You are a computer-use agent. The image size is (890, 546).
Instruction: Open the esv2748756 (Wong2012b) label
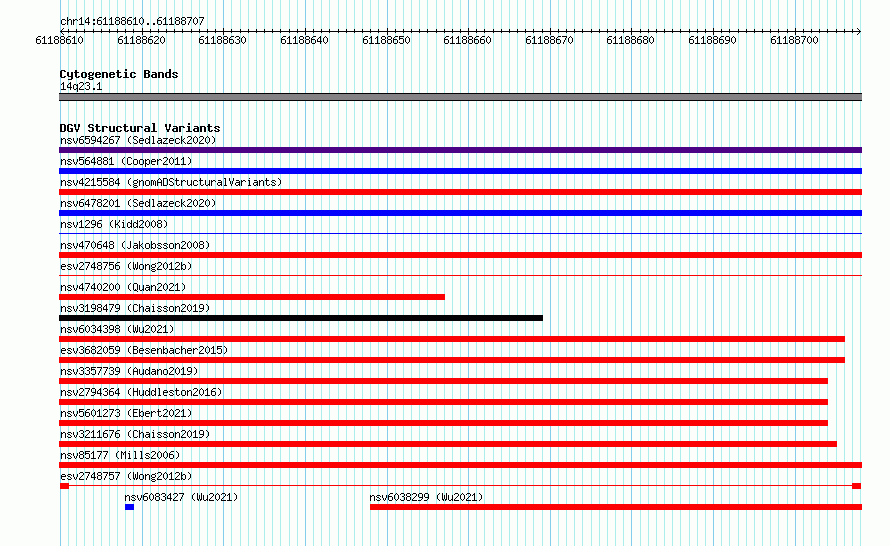(126, 266)
